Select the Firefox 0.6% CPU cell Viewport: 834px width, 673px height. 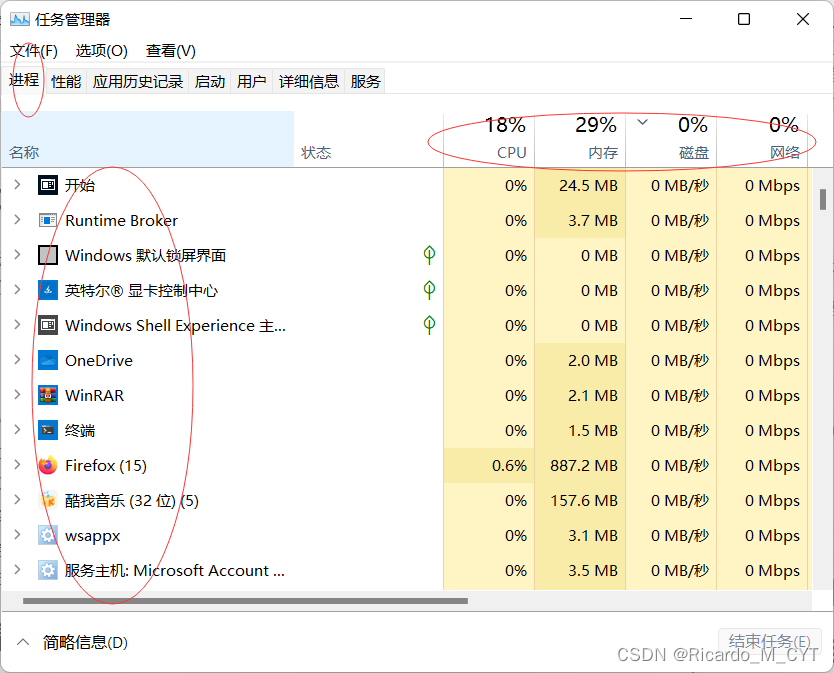coord(489,466)
